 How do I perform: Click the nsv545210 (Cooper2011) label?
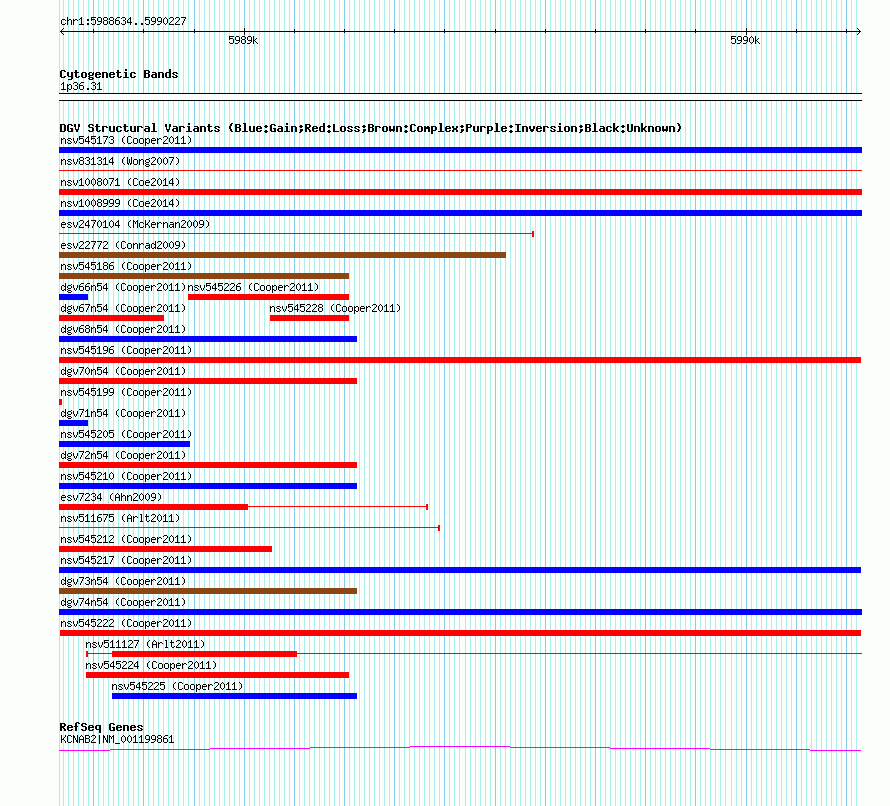126,476
